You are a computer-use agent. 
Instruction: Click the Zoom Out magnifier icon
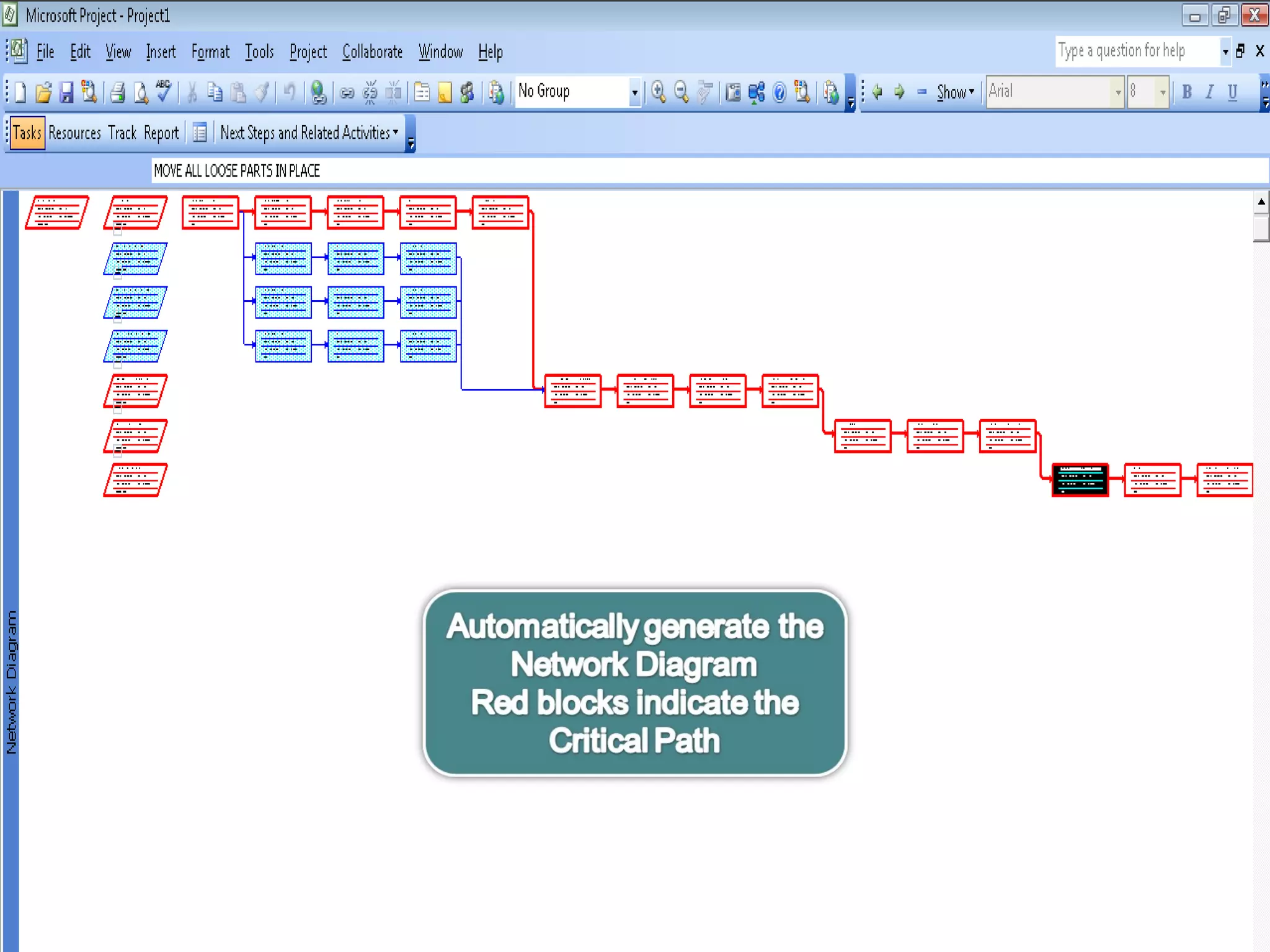click(682, 92)
